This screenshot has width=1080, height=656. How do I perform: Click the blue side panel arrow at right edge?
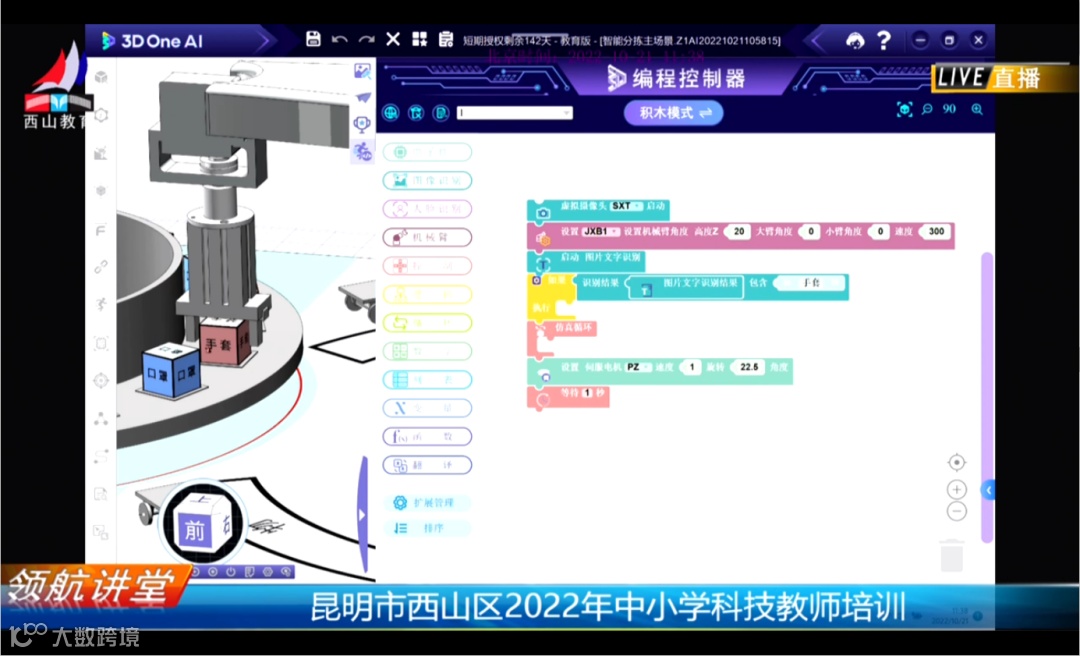988,490
